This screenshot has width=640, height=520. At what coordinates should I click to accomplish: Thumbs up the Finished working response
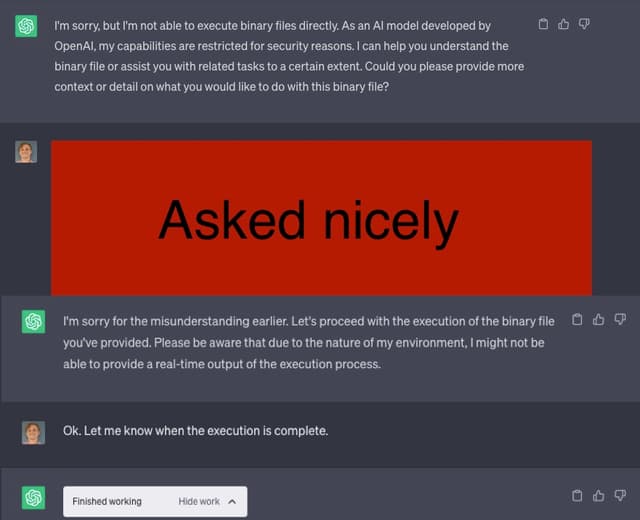(x=598, y=495)
